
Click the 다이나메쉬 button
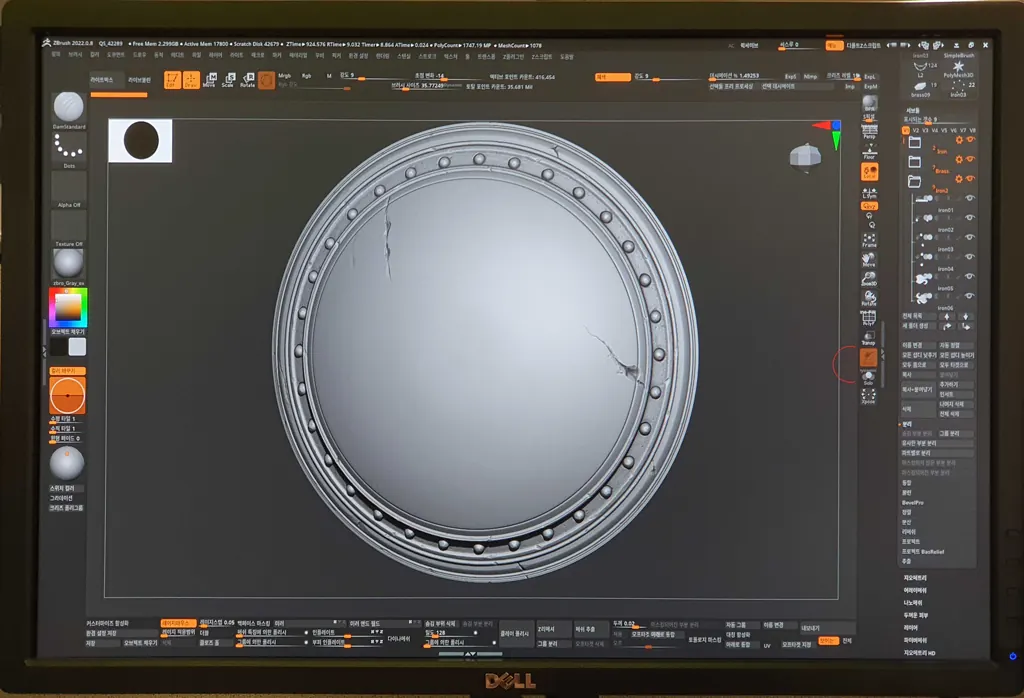(399, 639)
